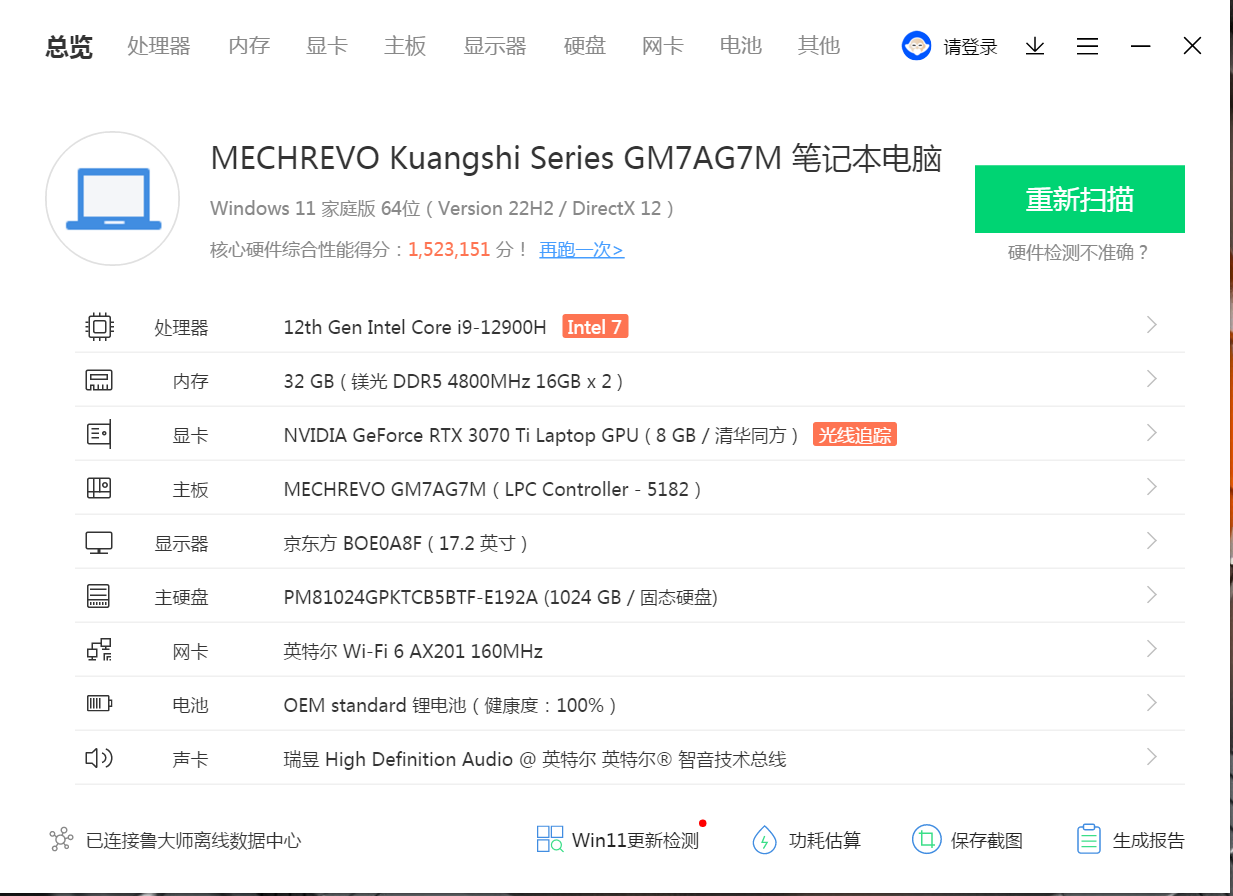Go to the 硬盘 tab
The height and width of the screenshot is (896, 1233).
point(585,46)
